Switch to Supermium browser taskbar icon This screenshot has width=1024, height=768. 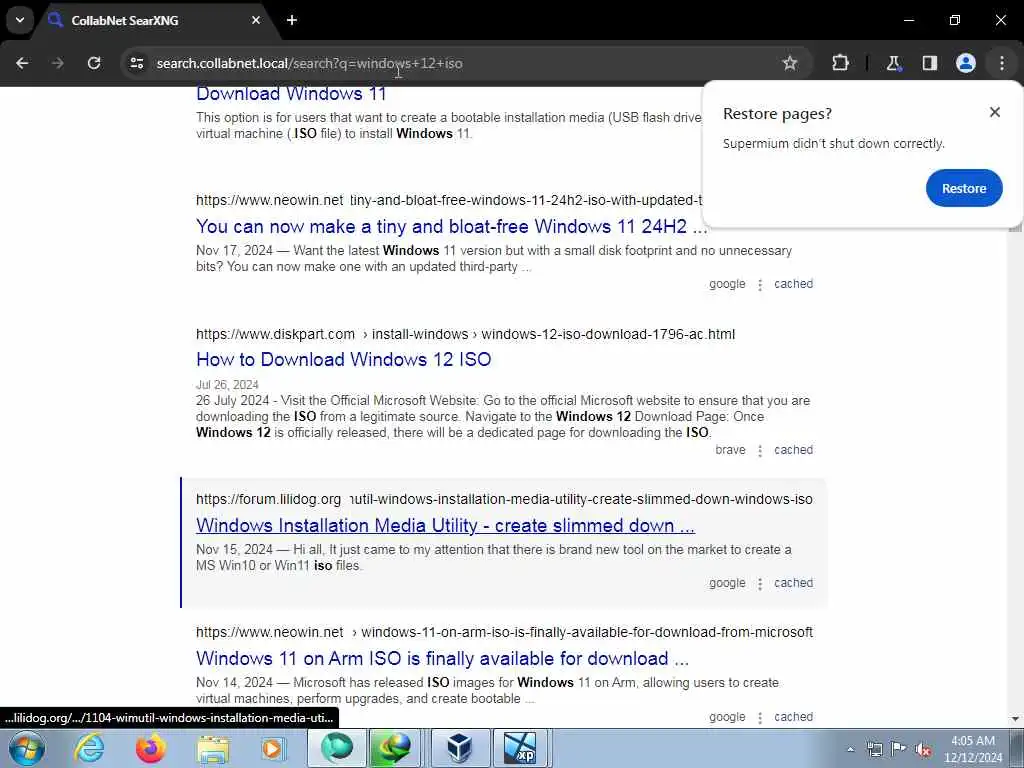click(x=337, y=748)
